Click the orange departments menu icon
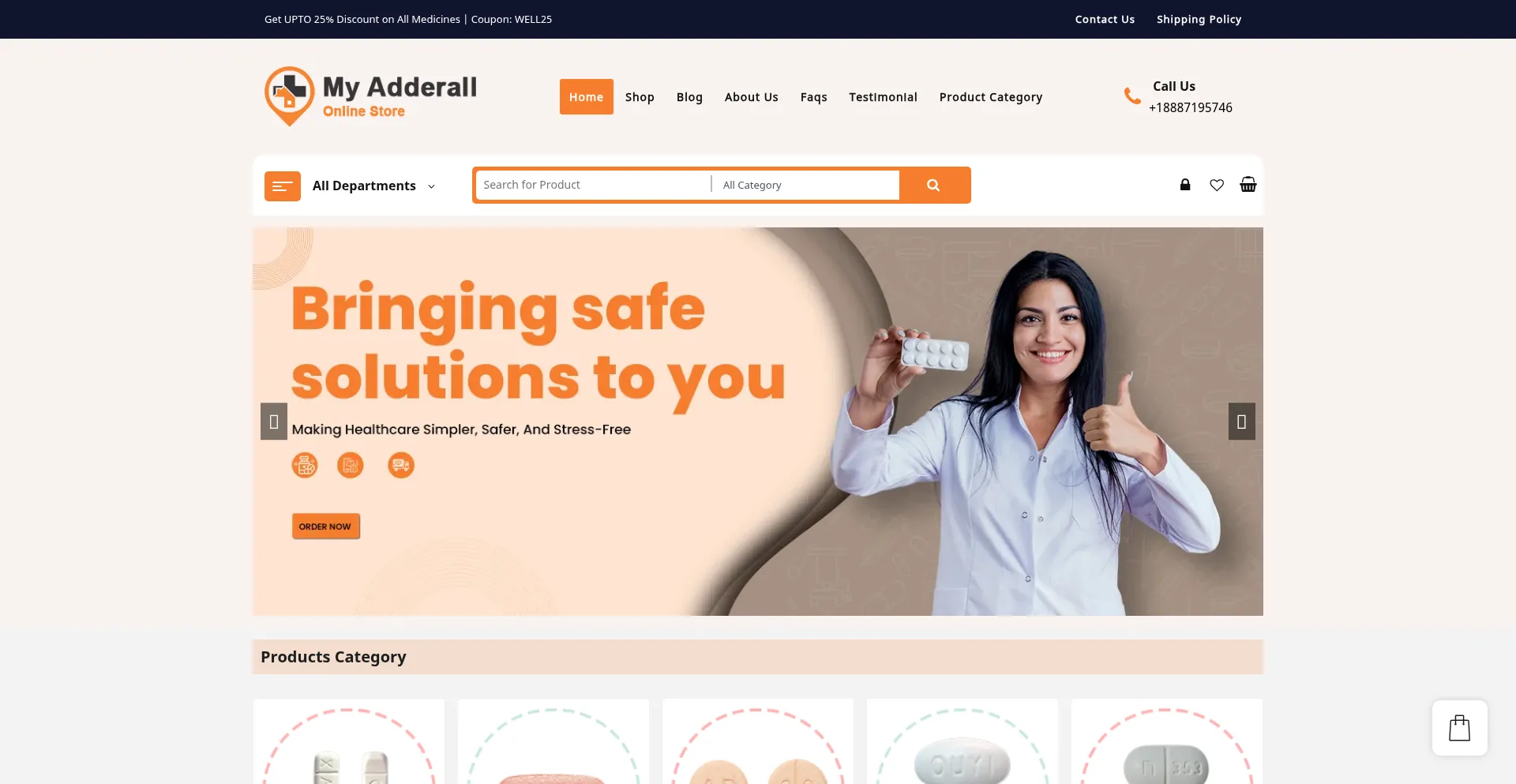The image size is (1516, 784). point(282,186)
